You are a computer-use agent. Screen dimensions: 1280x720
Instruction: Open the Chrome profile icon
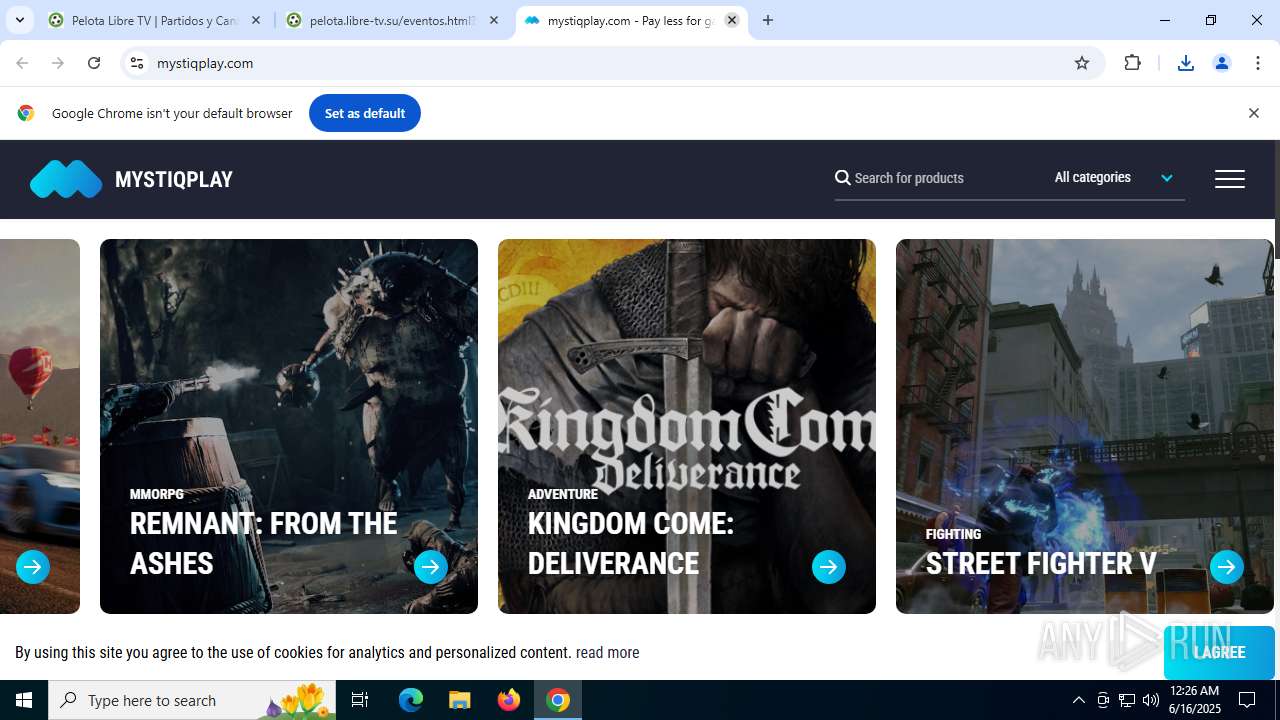coord(1222,63)
